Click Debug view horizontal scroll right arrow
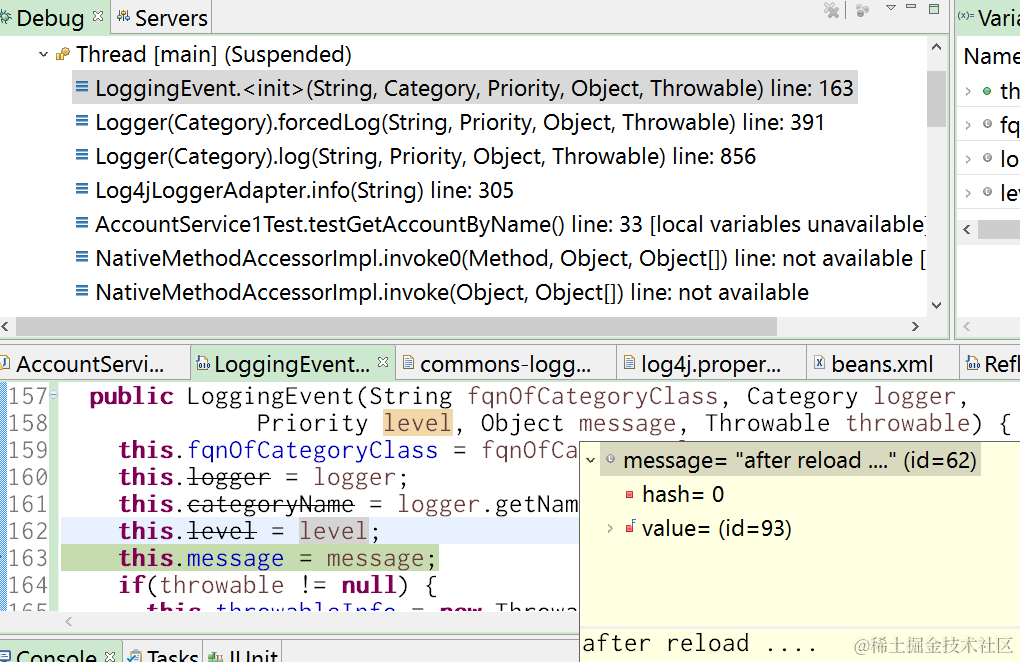The width and height of the screenshot is (1020, 662). (x=915, y=326)
